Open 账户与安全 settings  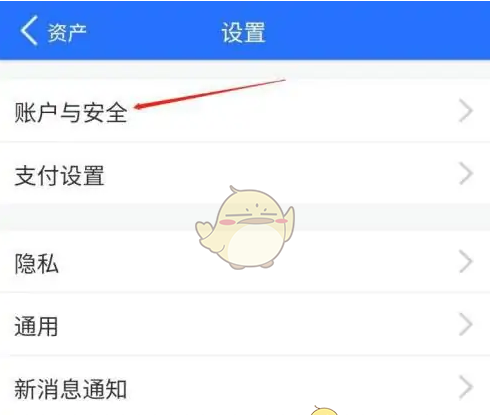tap(245, 111)
